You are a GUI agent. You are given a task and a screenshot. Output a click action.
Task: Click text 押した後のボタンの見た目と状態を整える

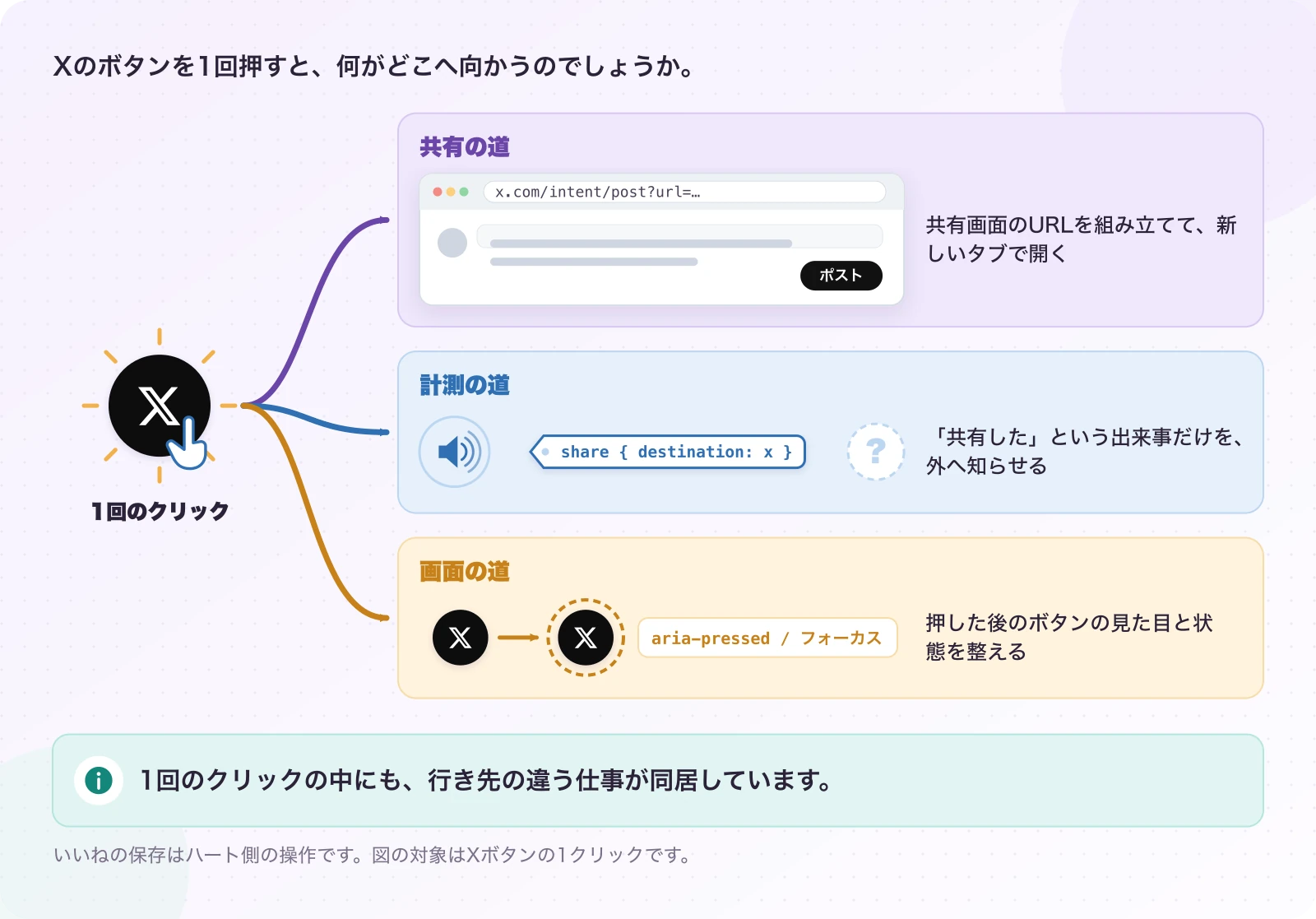[1069, 637]
